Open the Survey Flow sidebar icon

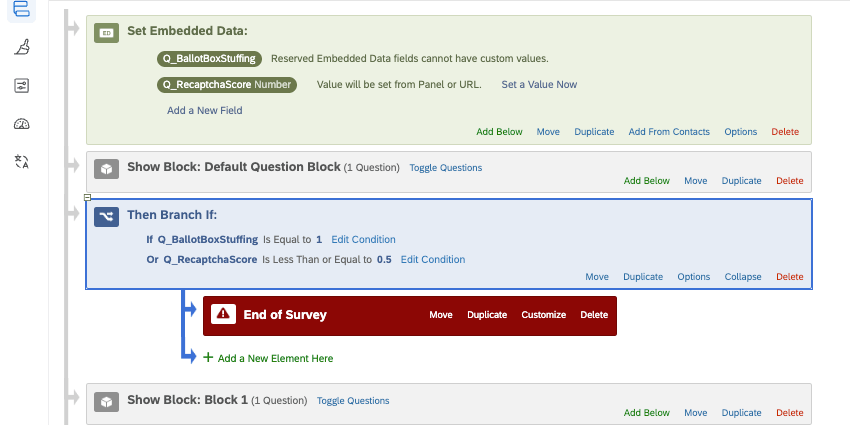coord(22,9)
